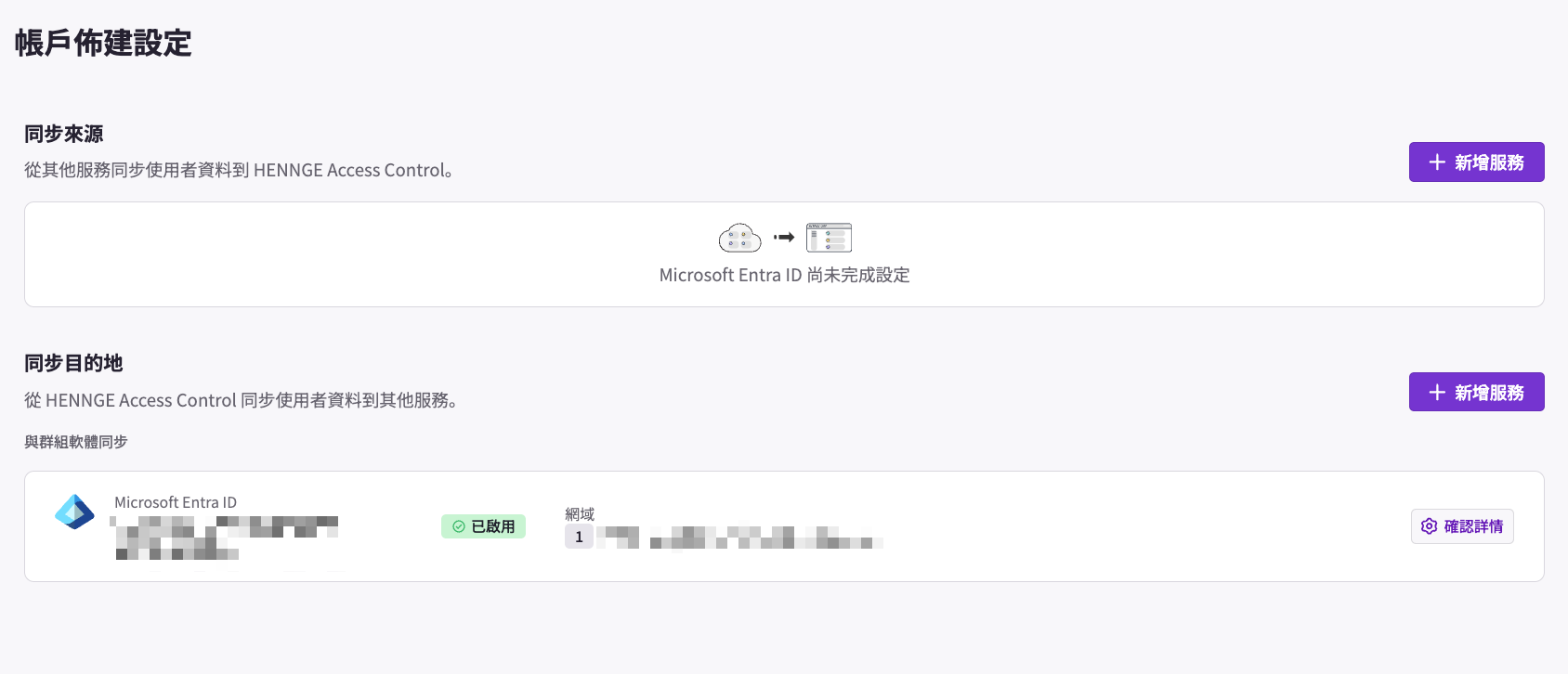This screenshot has width=1568, height=674.
Task: Click the 同步目的地 section heading
Action: [73, 363]
